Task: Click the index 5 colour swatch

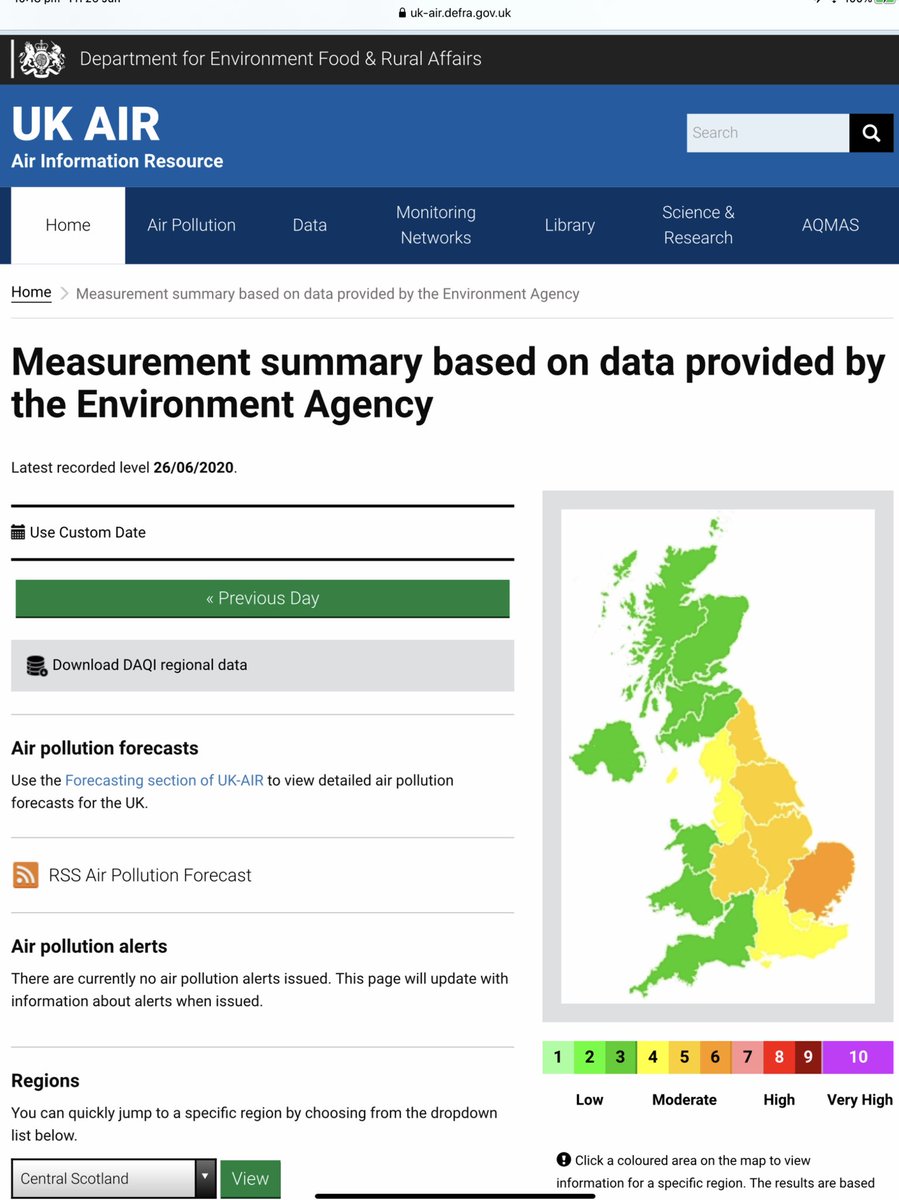Action: (x=684, y=1057)
